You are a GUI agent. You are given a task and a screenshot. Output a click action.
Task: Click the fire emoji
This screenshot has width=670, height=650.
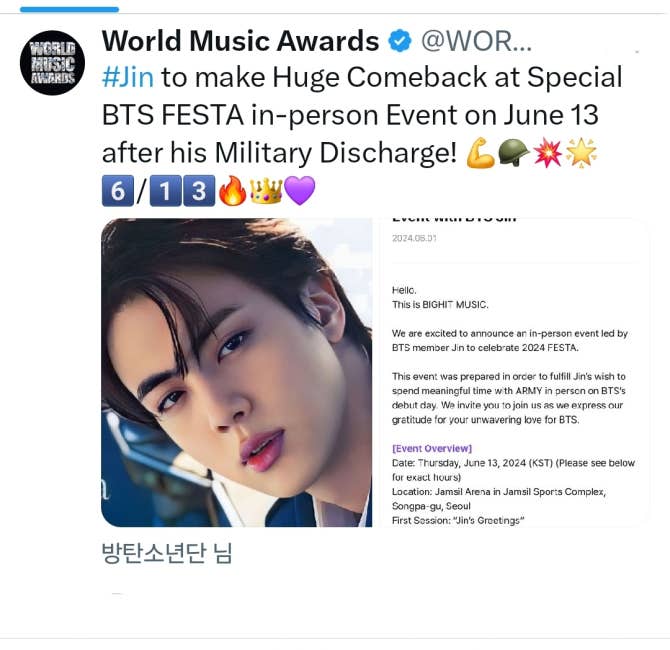[x=232, y=191]
